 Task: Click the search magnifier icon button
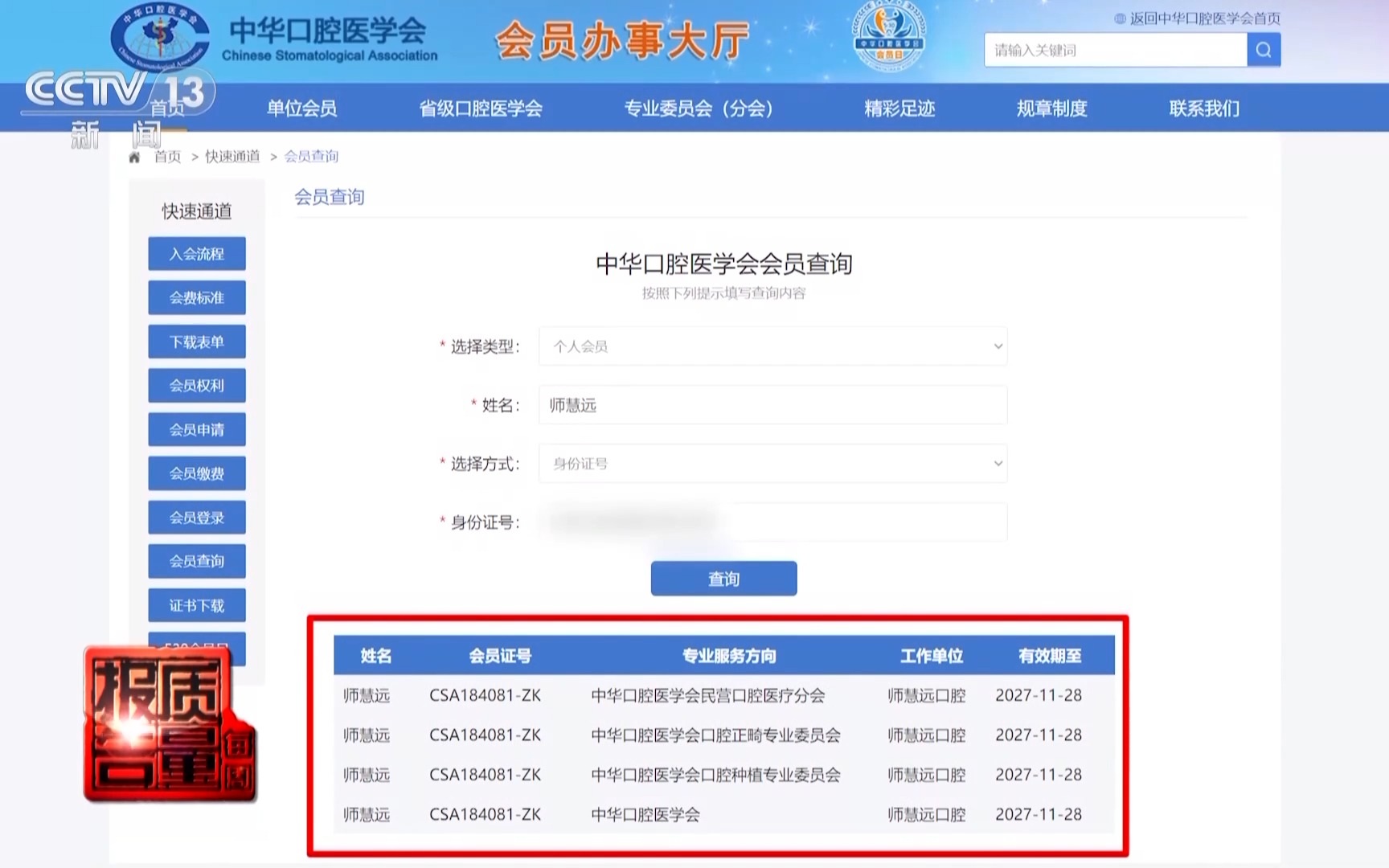(x=1263, y=50)
